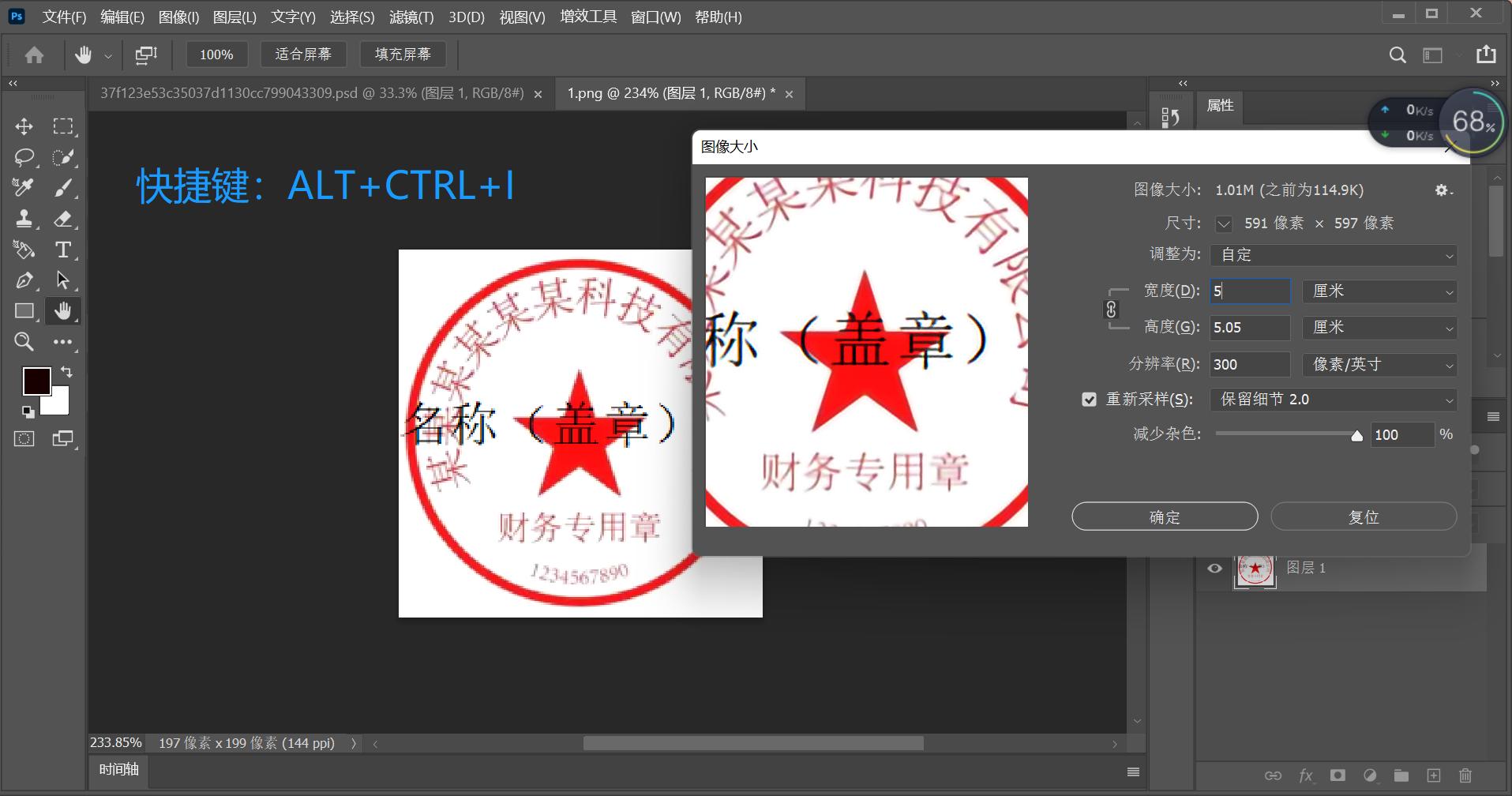Click the 宽度 input field
The width and height of the screenshot is (1512, 796).
pos(1248,291)
